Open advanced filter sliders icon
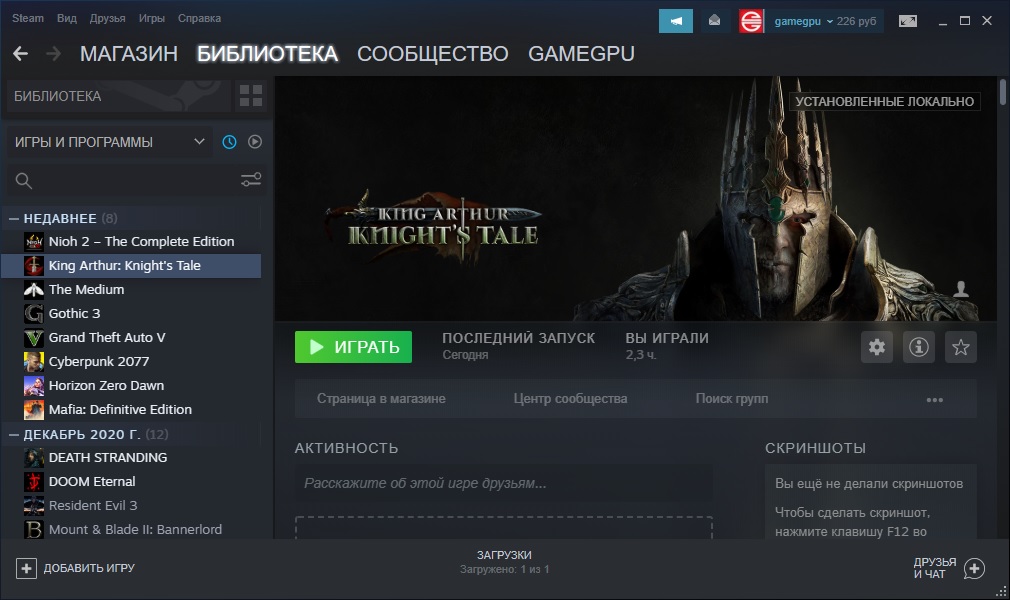The height and width of the screenshot is (600, 1010). (251, 180)
